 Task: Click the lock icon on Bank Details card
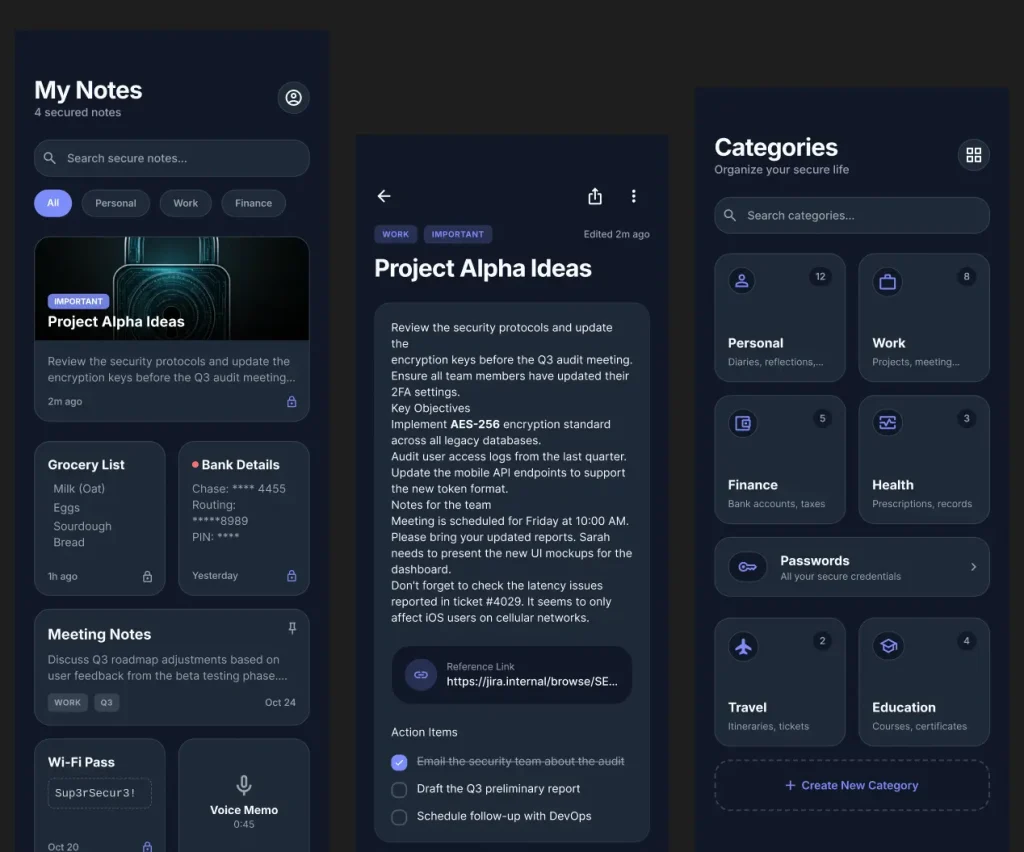[x=292, y=575]
